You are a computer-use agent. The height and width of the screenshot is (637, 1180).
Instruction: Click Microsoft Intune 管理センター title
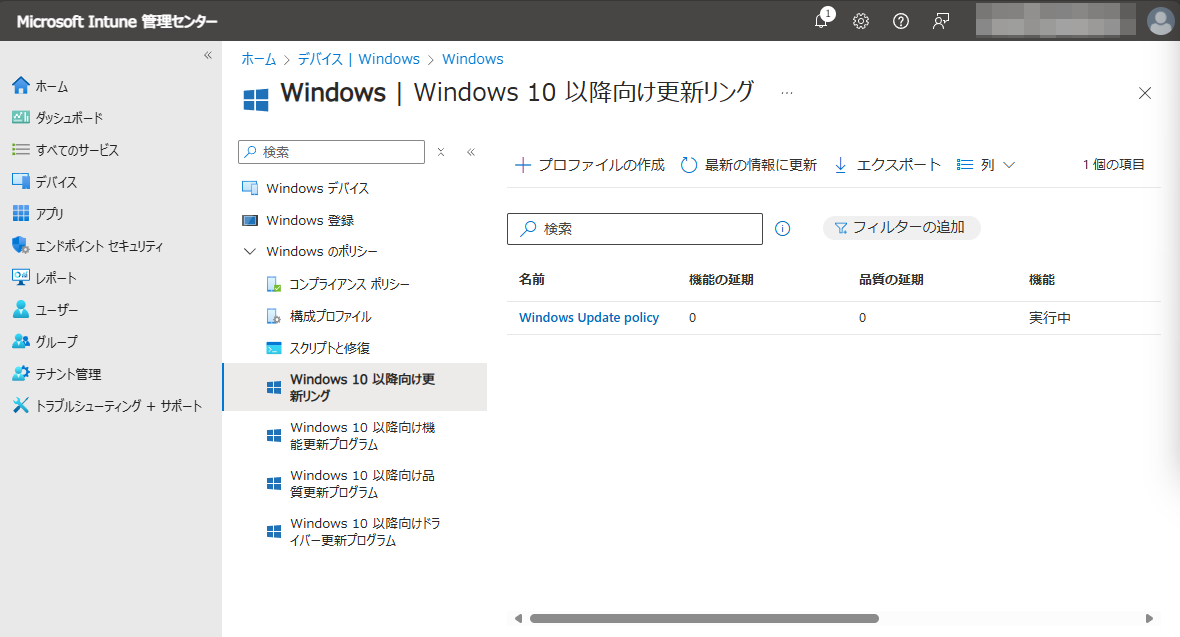tap(117, 21)
